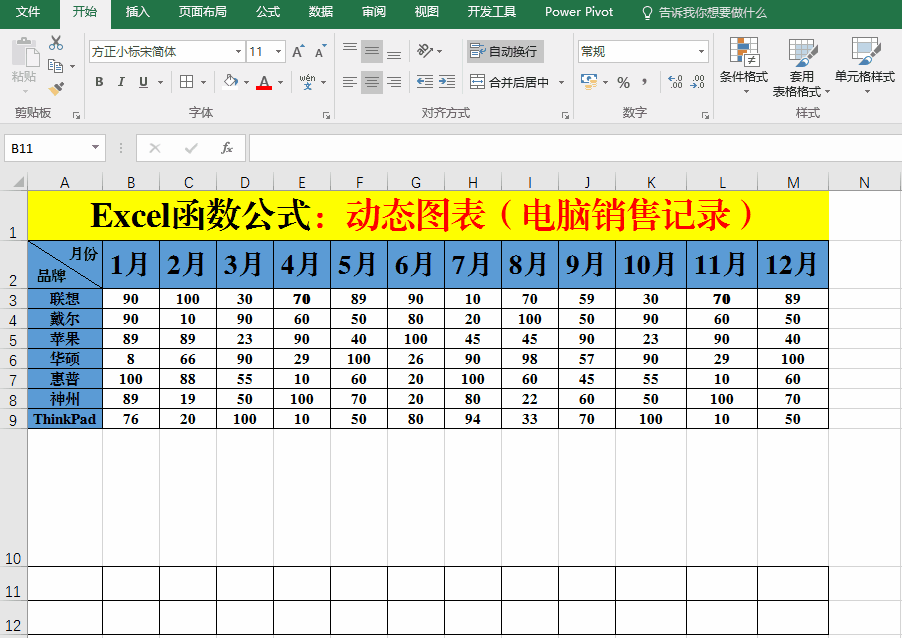Viewport: 902px width, 638px height.
Task: Open the number format dropdown 常规
Action: point(701,52)
